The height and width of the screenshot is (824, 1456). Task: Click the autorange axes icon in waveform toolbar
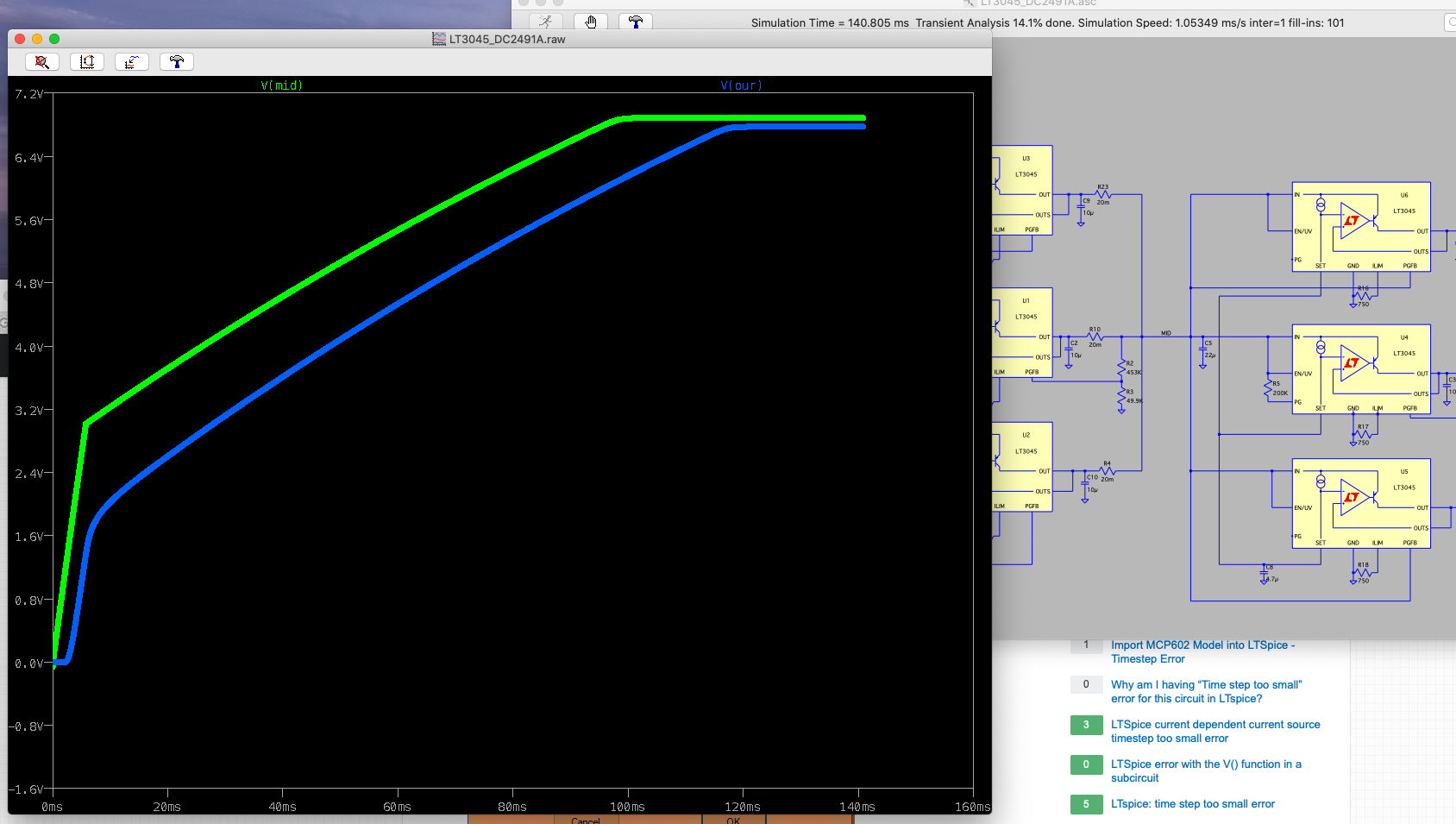coord(87,61)
